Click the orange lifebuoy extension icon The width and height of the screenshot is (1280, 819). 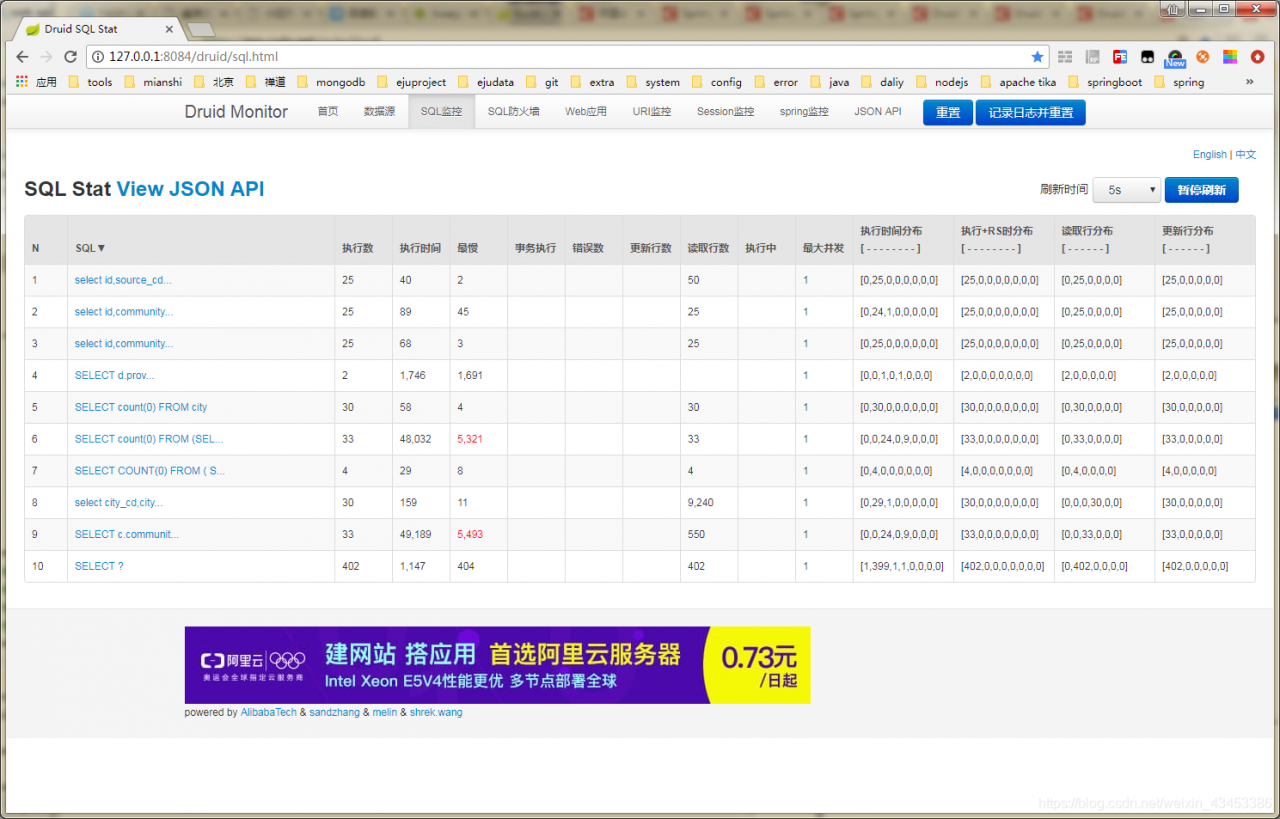pos(1203,57)
